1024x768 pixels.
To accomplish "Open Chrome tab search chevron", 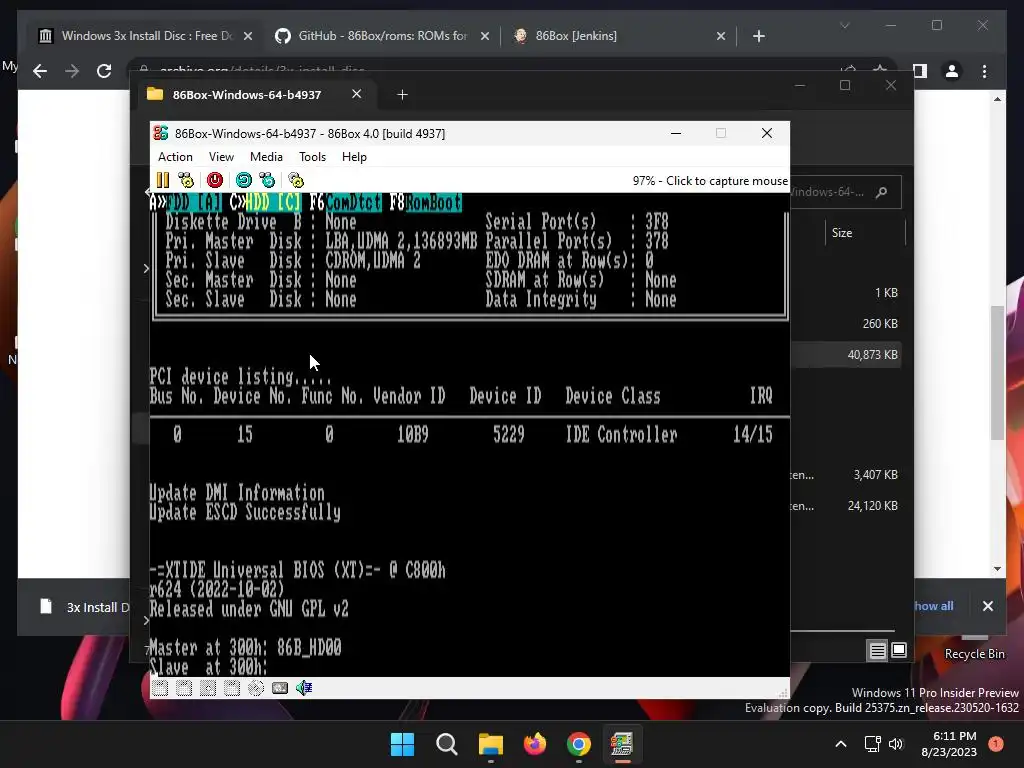I will point(844,25).
